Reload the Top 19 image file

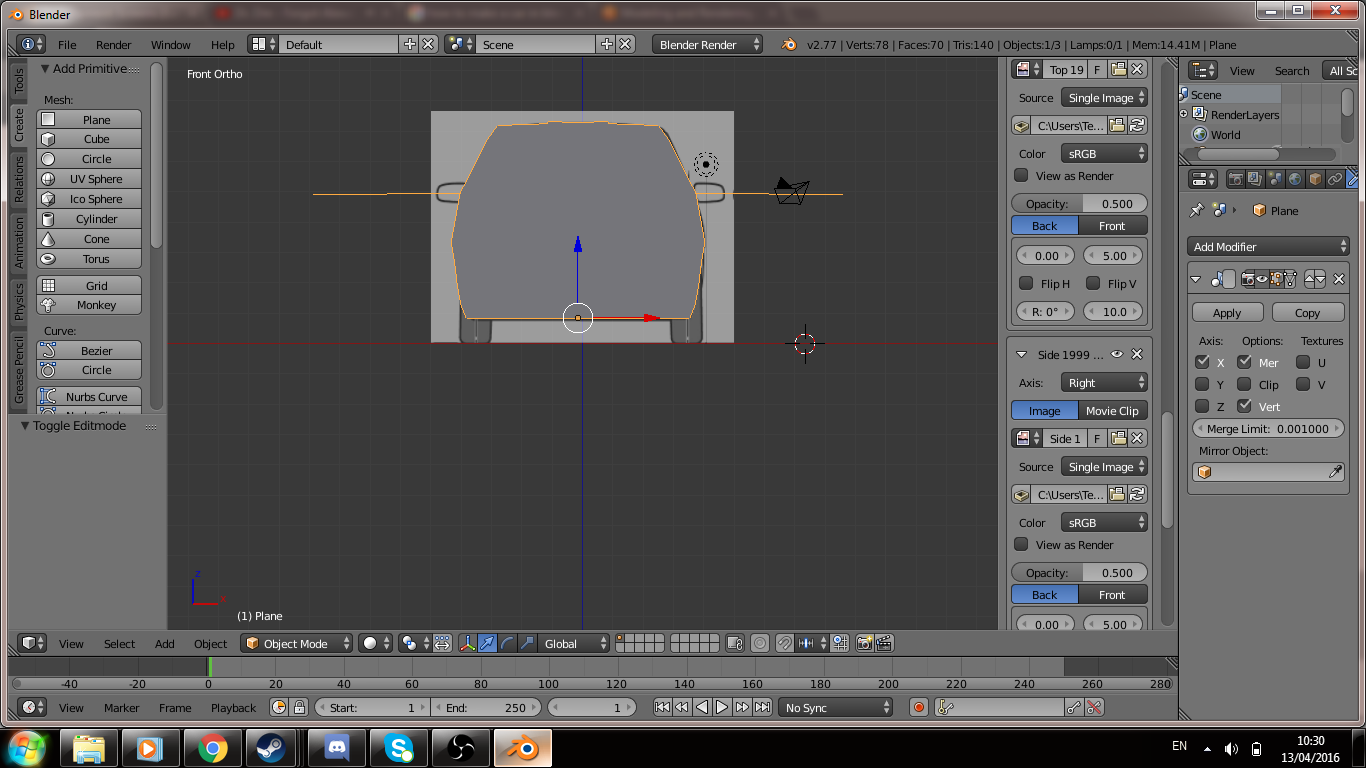coord(1137,126)
